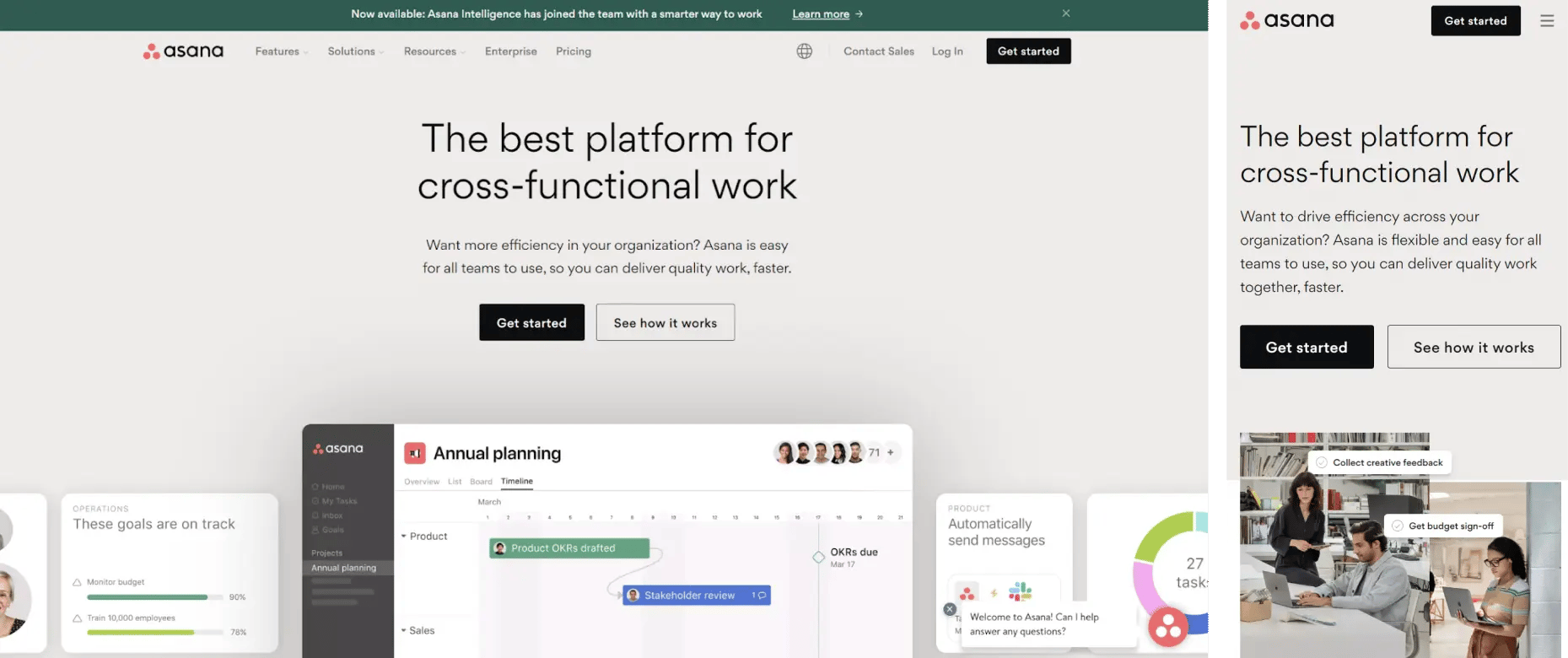Click the OKRs due milestone diamond
The height and width of the screenshot is (658, 1568).
click(x=818, y=557)
